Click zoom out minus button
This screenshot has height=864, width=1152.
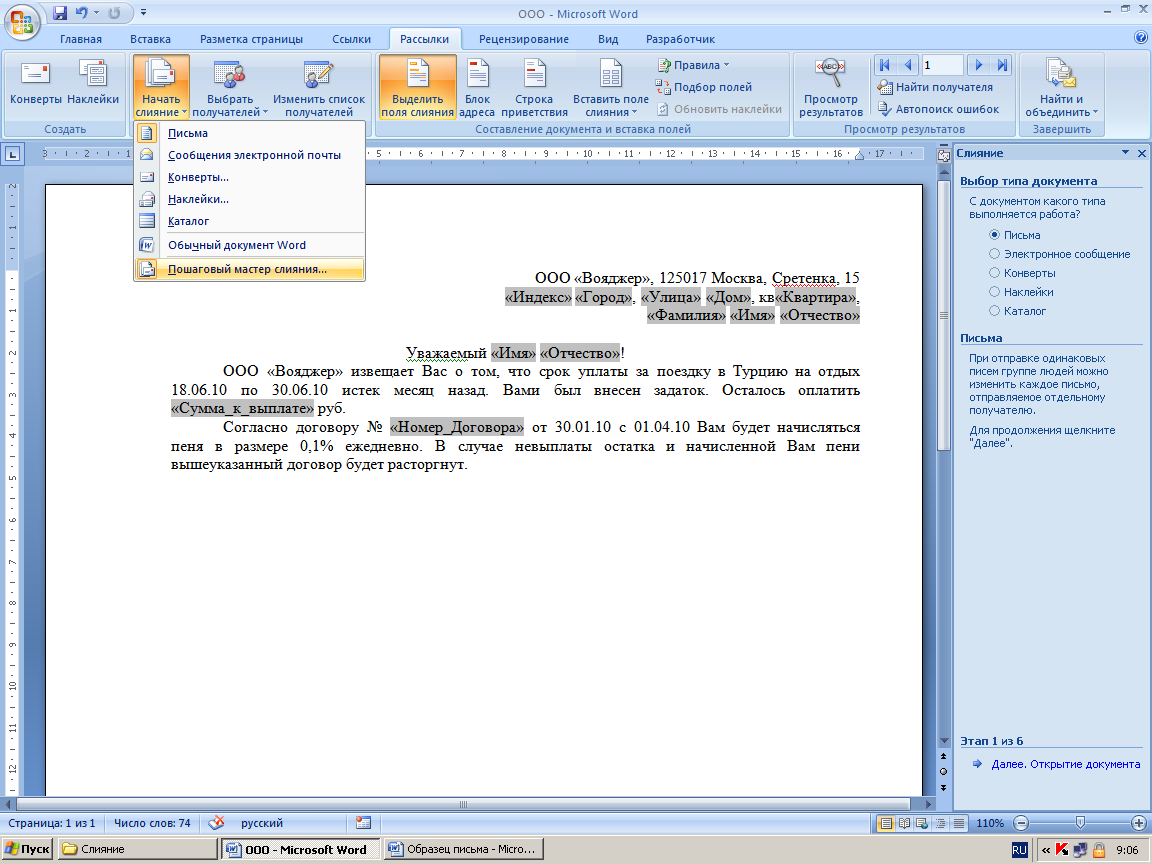[1021, 824]
